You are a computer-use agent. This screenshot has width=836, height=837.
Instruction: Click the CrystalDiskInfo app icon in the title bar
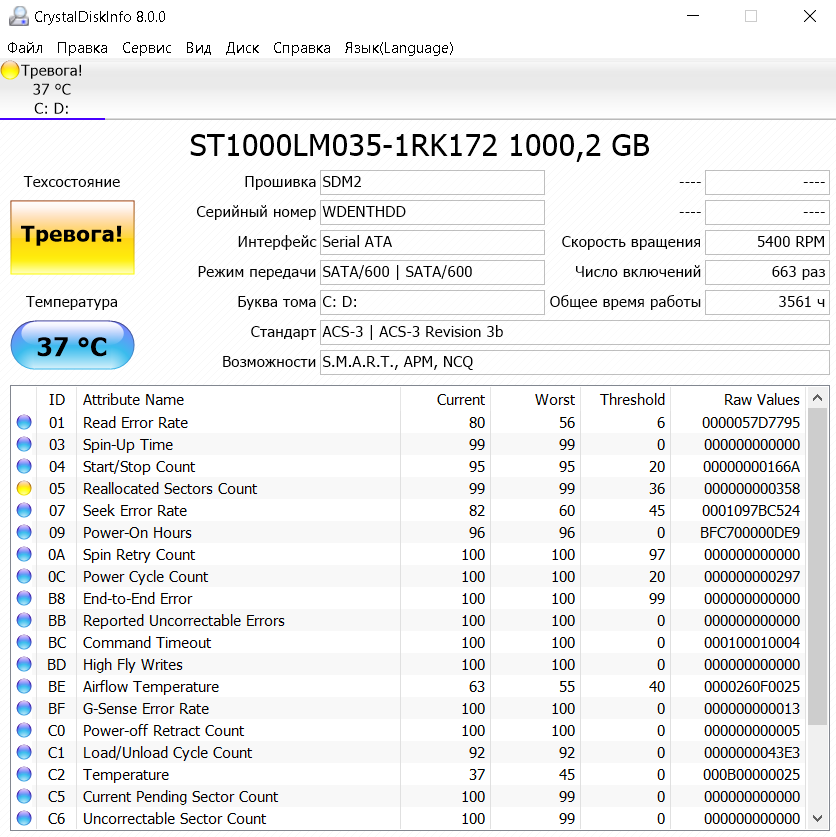(17, 17)
